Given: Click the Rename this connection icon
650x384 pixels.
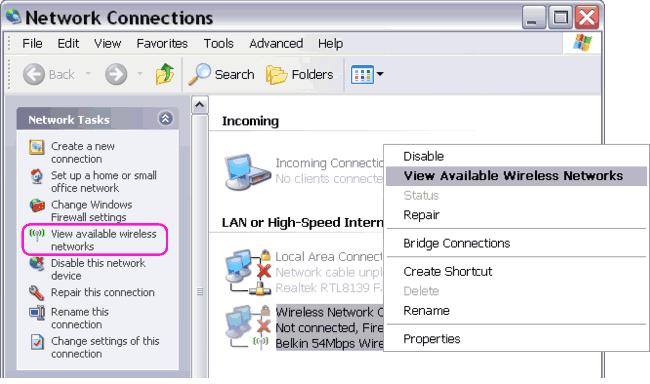Looking at the screenshot, I should click(x=37, y=312).
